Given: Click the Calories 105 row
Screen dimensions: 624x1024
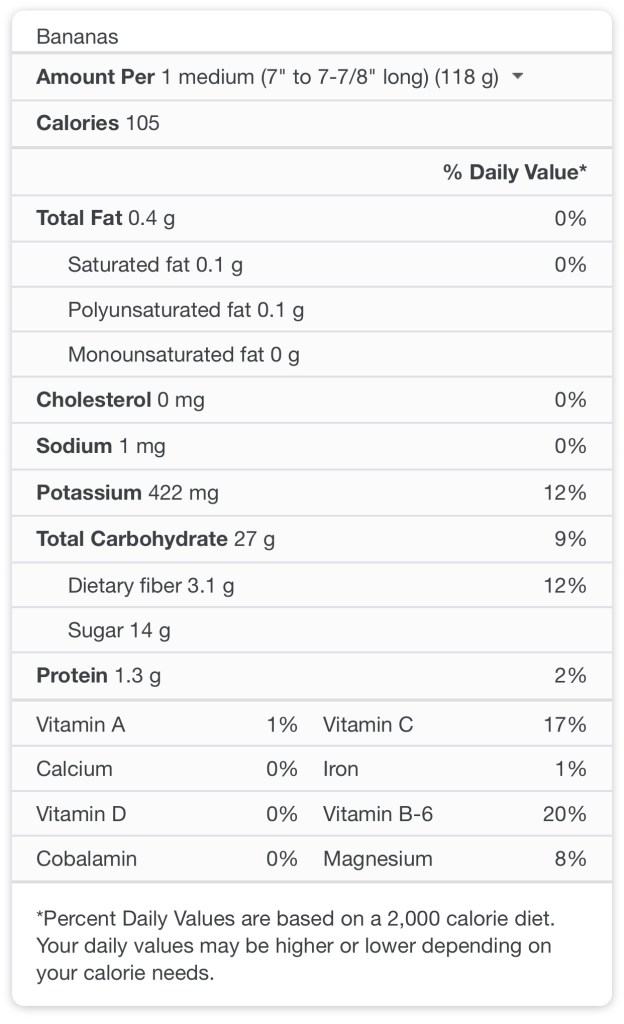Looking at the screenshot, I should (98, 123).
